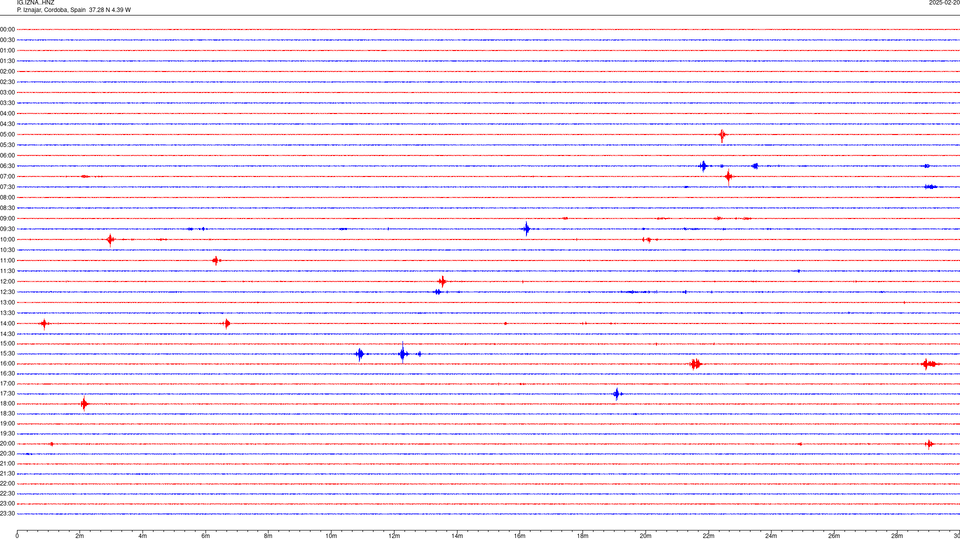Click the red spike on the 20:00 trace near 29m
The width and height of the screenshot is (960, 540).
[929, 444]
